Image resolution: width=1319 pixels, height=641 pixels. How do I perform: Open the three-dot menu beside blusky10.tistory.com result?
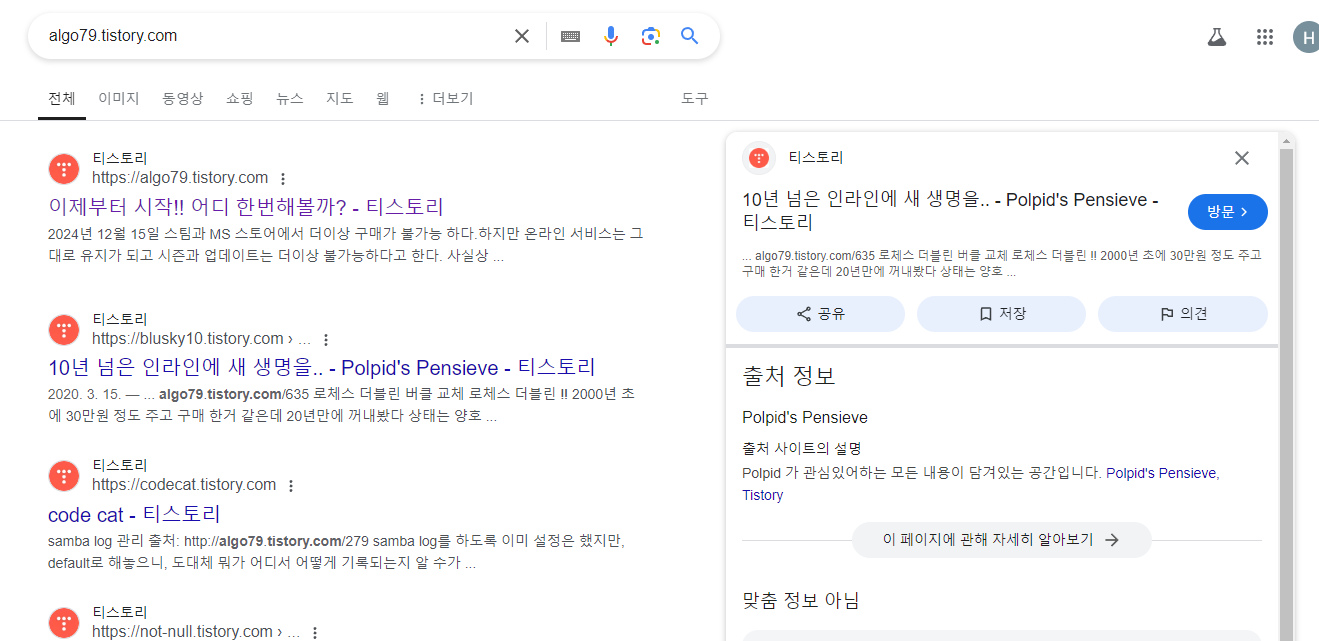326,339
